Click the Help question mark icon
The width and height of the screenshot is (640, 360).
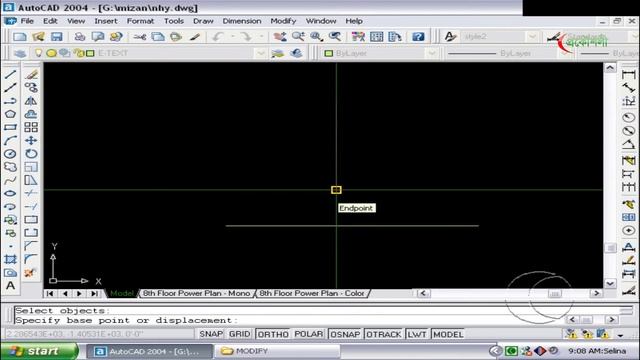tap(418, 37)
